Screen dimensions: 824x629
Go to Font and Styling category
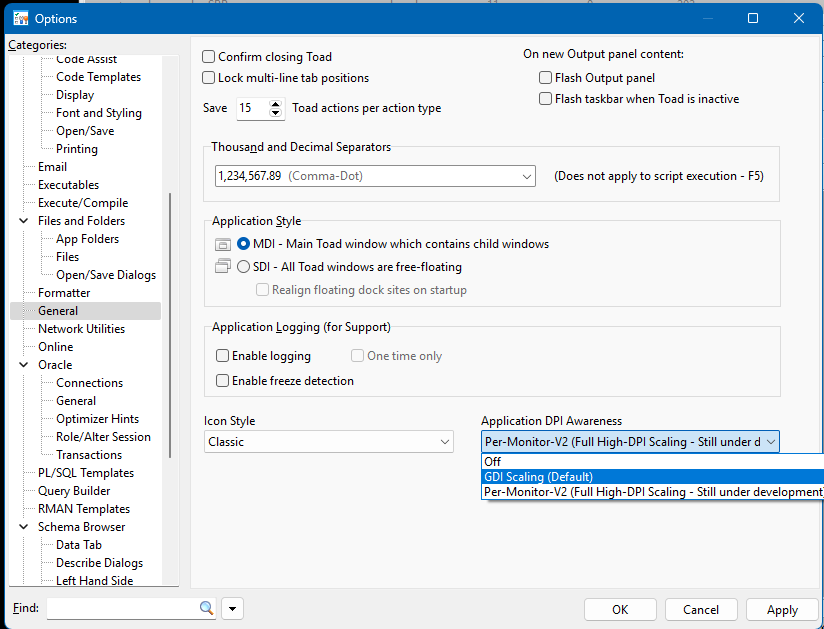[99, 112]
